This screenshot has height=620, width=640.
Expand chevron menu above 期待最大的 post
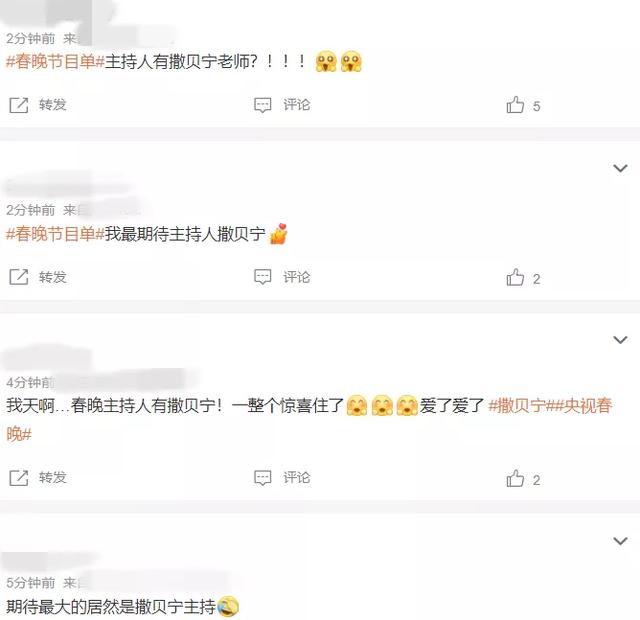point(620,541)
